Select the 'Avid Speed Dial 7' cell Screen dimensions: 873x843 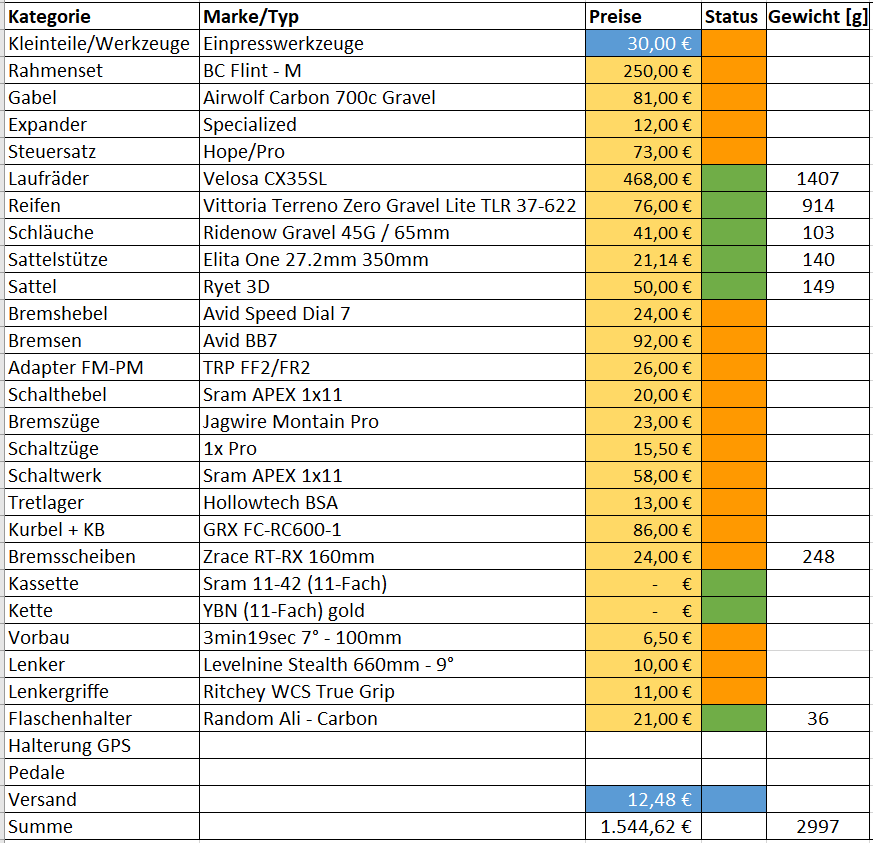[x=392, y=313]
